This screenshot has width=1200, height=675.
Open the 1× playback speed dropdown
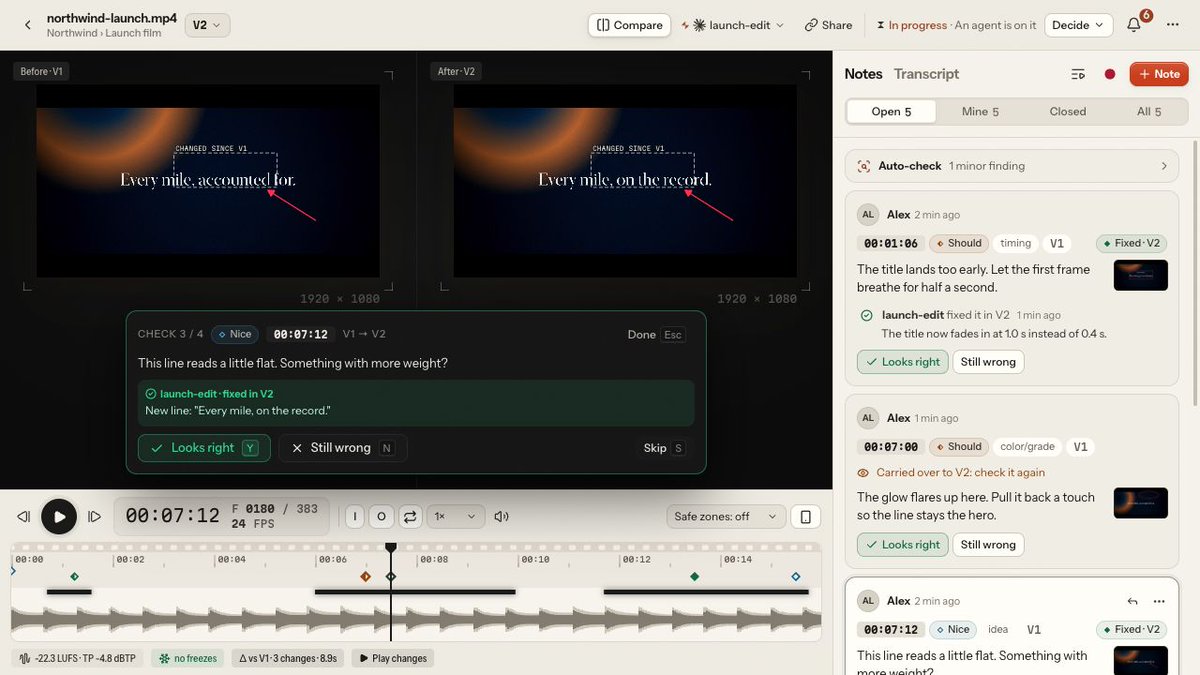coord(456,517)
